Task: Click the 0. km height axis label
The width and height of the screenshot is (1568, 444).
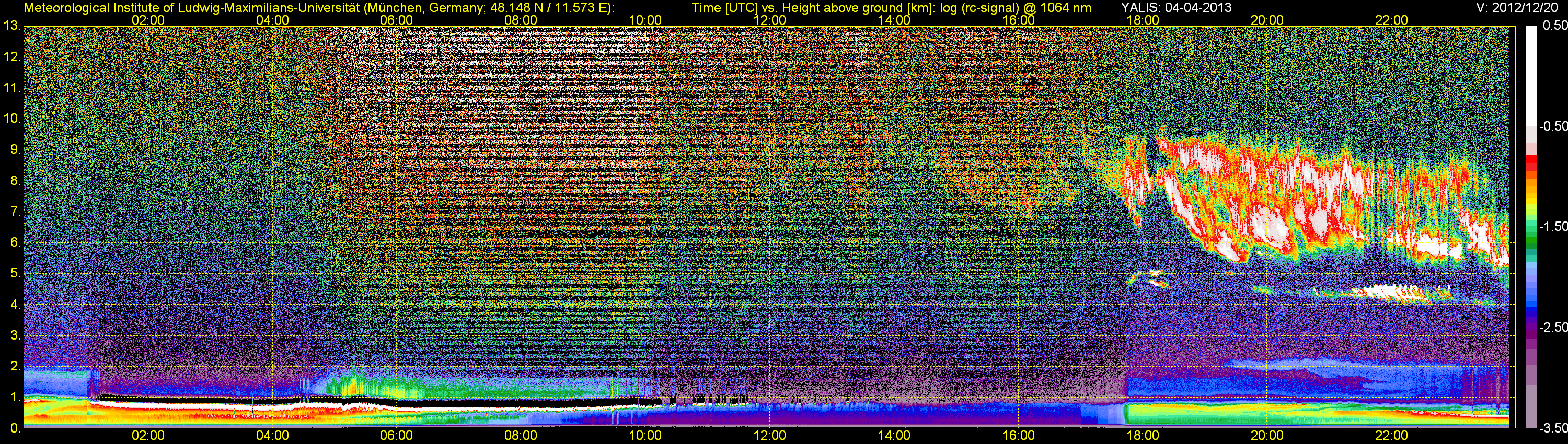Action: tap(15, 428)
